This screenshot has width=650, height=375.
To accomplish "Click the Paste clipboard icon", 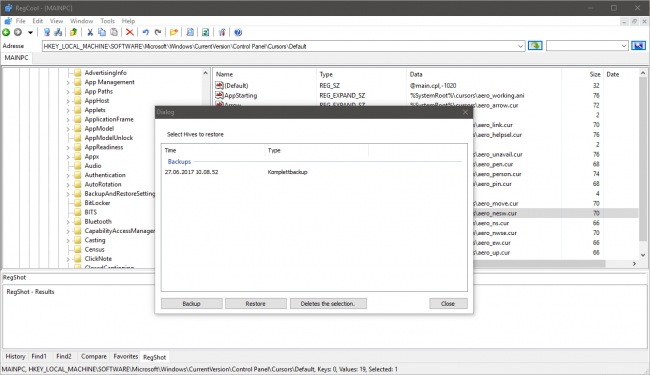I will coord(114,32).
